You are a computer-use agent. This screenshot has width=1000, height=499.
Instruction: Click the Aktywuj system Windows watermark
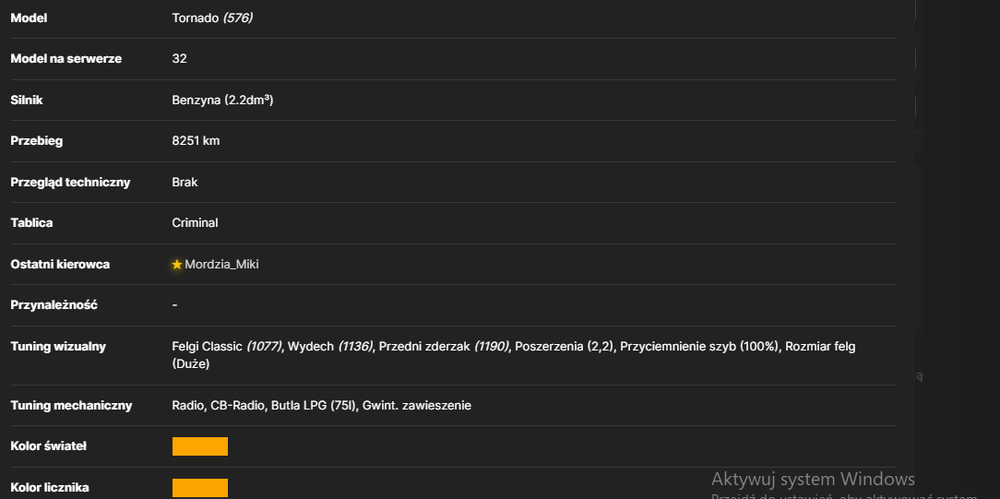(x=813, y=479)
